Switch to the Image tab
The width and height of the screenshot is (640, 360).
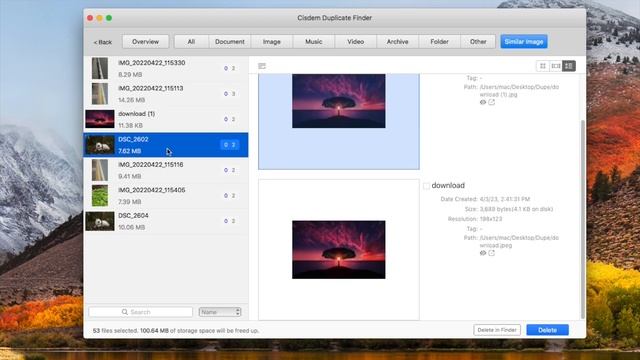point(271,42)
